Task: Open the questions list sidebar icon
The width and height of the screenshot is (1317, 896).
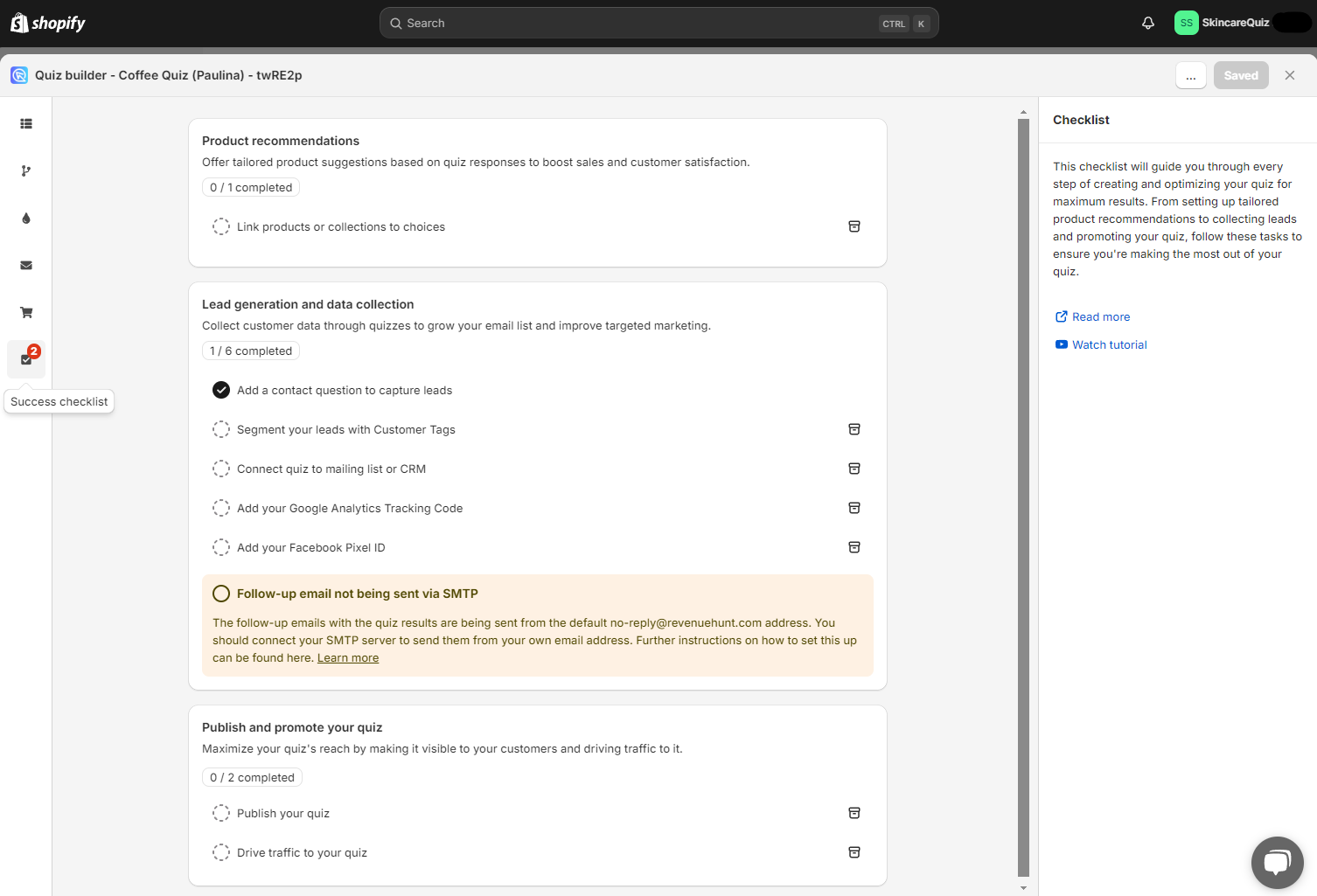Action: 26,124
